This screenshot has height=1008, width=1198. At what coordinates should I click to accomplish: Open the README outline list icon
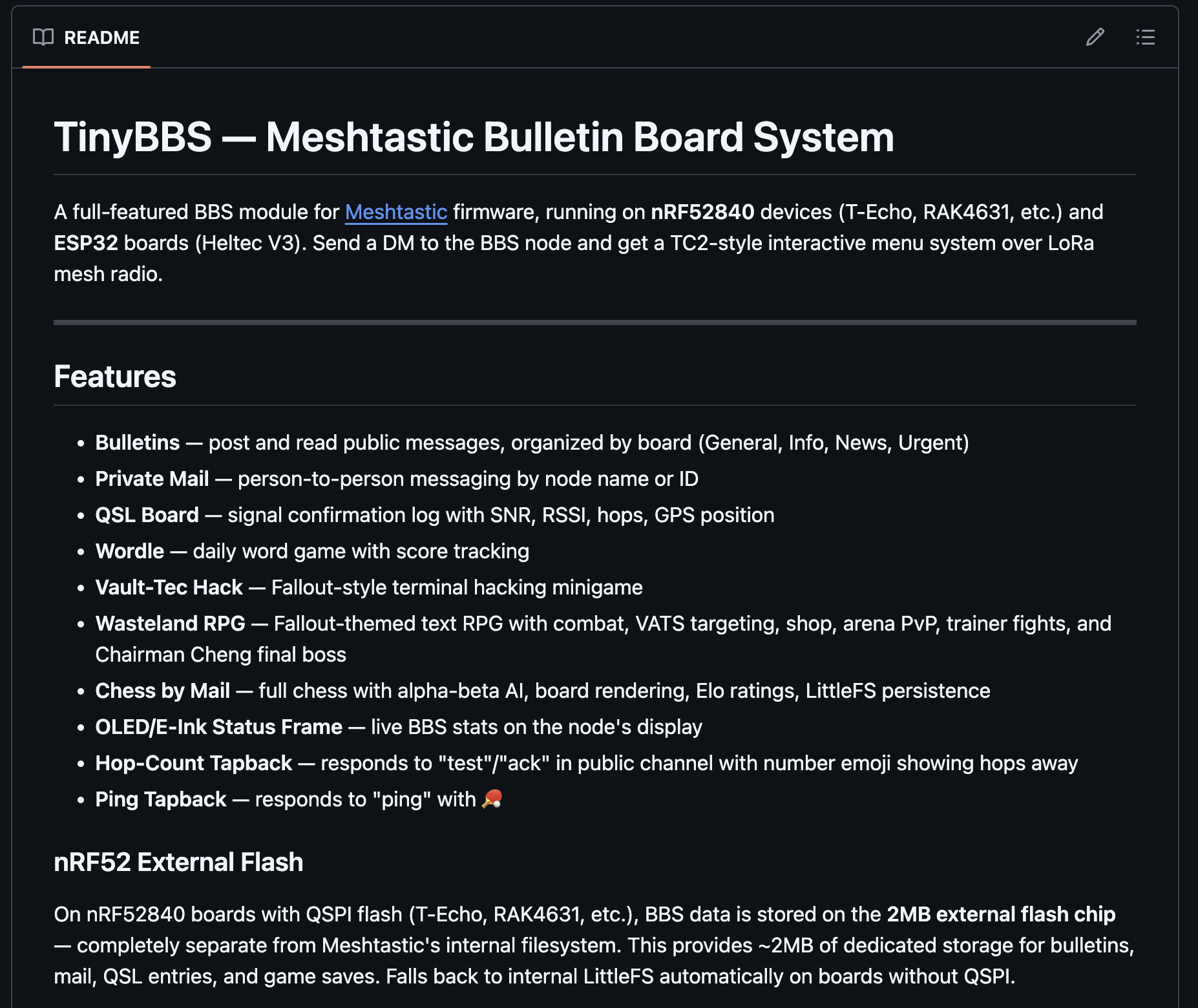point(1145,37)
